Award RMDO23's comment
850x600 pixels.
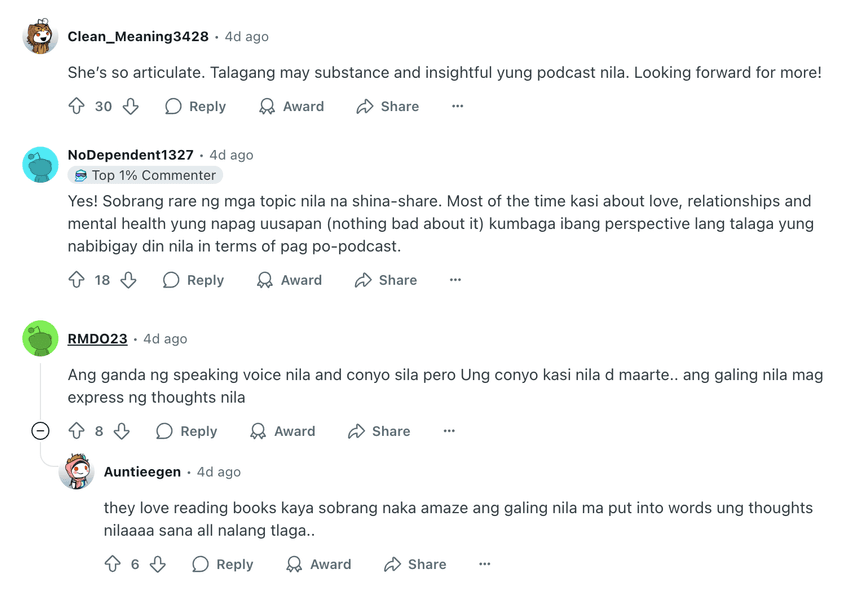(x=283, y=431)
